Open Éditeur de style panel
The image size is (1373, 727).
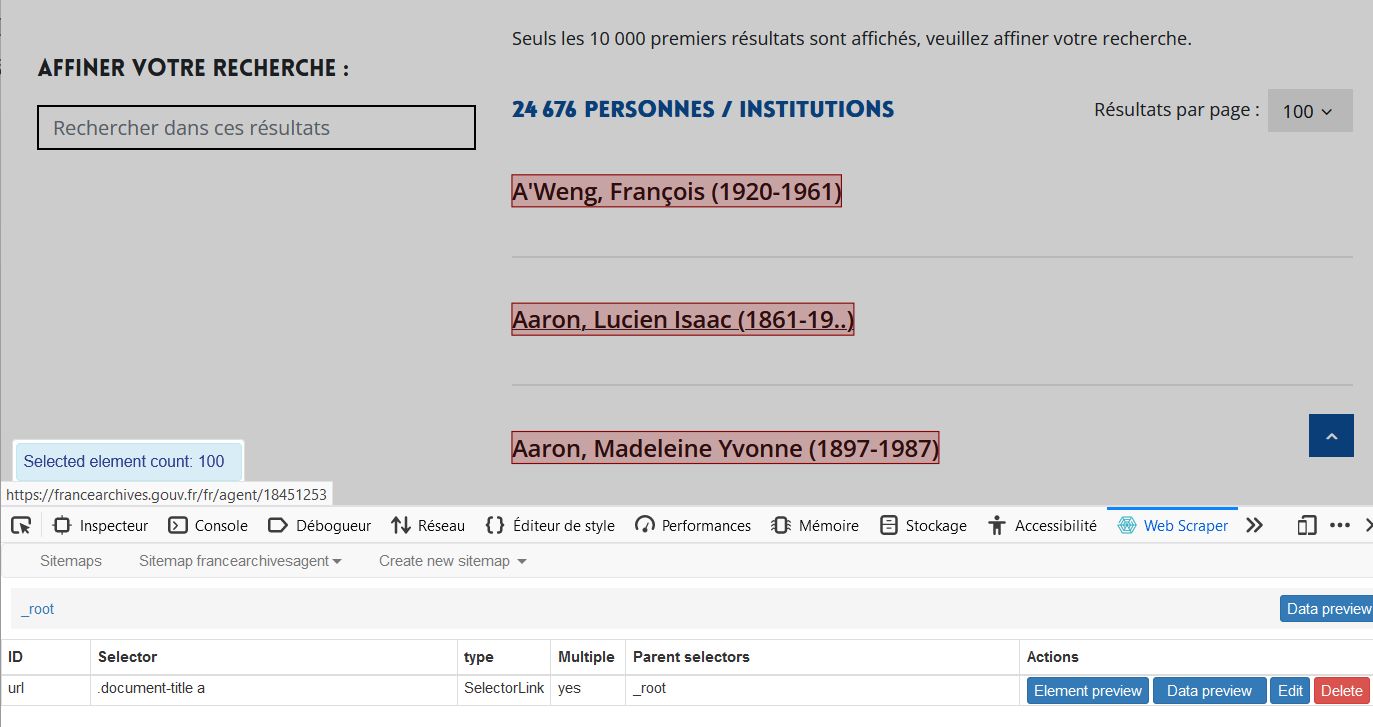pos(550,525)
